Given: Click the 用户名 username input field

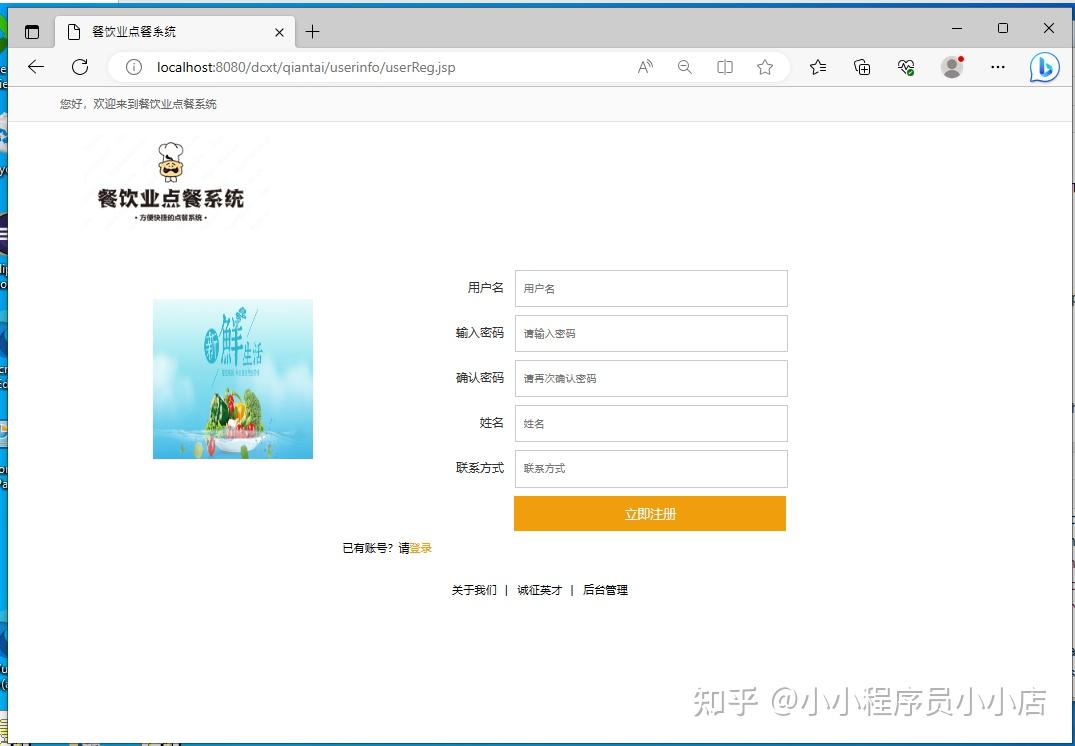Looking at the screenshot, I should coord(650,288).
